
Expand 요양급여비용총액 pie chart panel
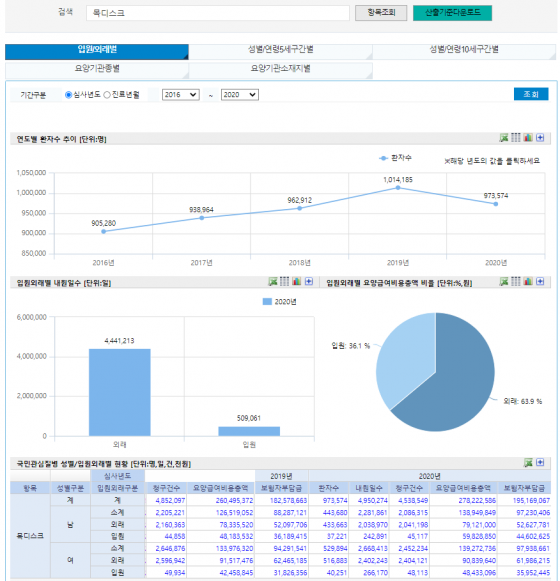coord(540,282)
